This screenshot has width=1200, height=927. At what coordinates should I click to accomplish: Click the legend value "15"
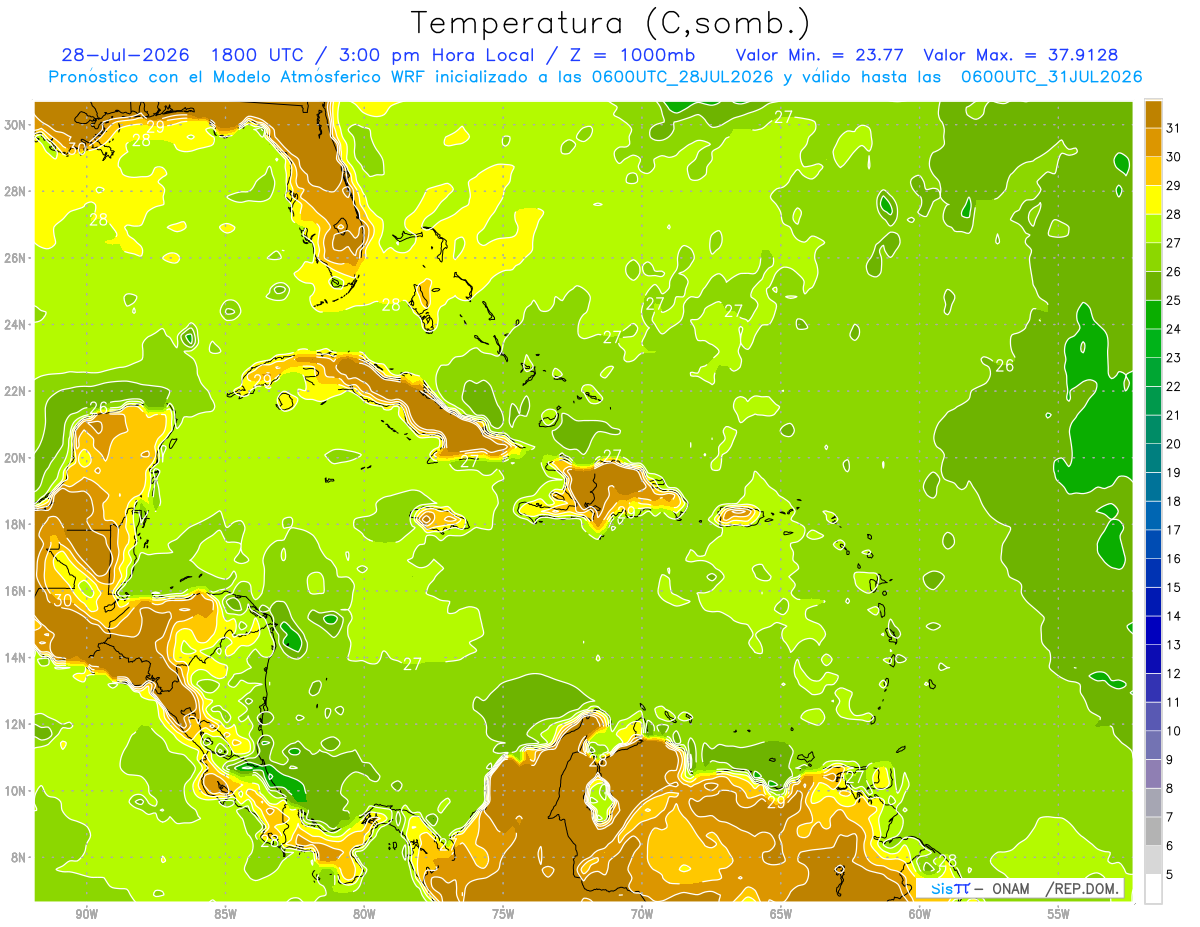(1174, 587)
